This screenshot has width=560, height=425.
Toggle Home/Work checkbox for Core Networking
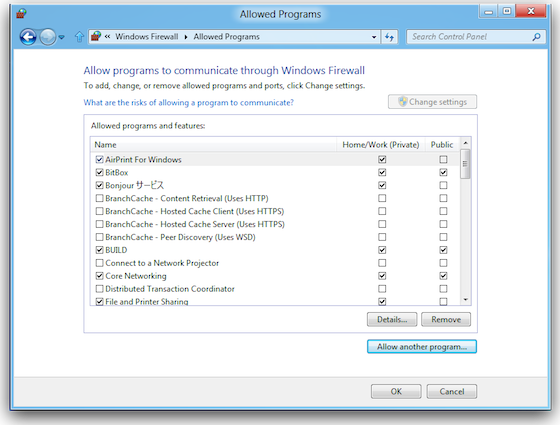(x=382, y=276)
